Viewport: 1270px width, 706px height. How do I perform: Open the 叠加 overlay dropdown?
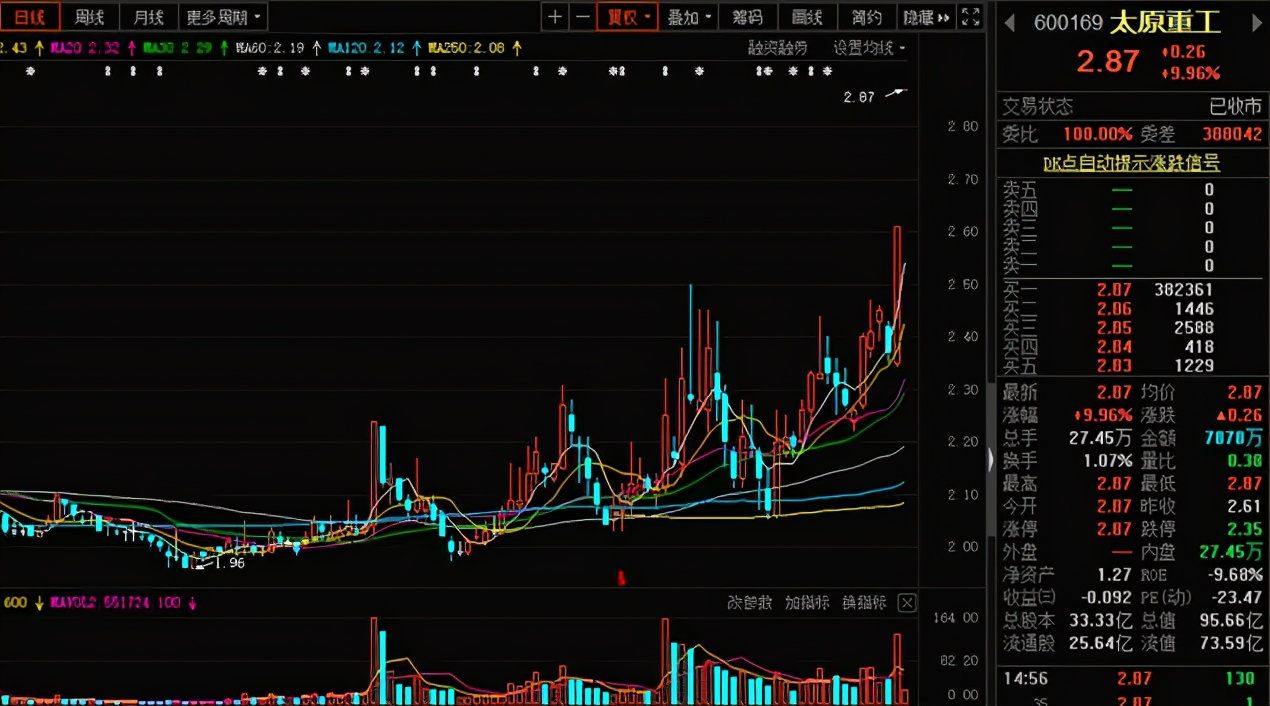pyautogui.click(x=689, y=17)
